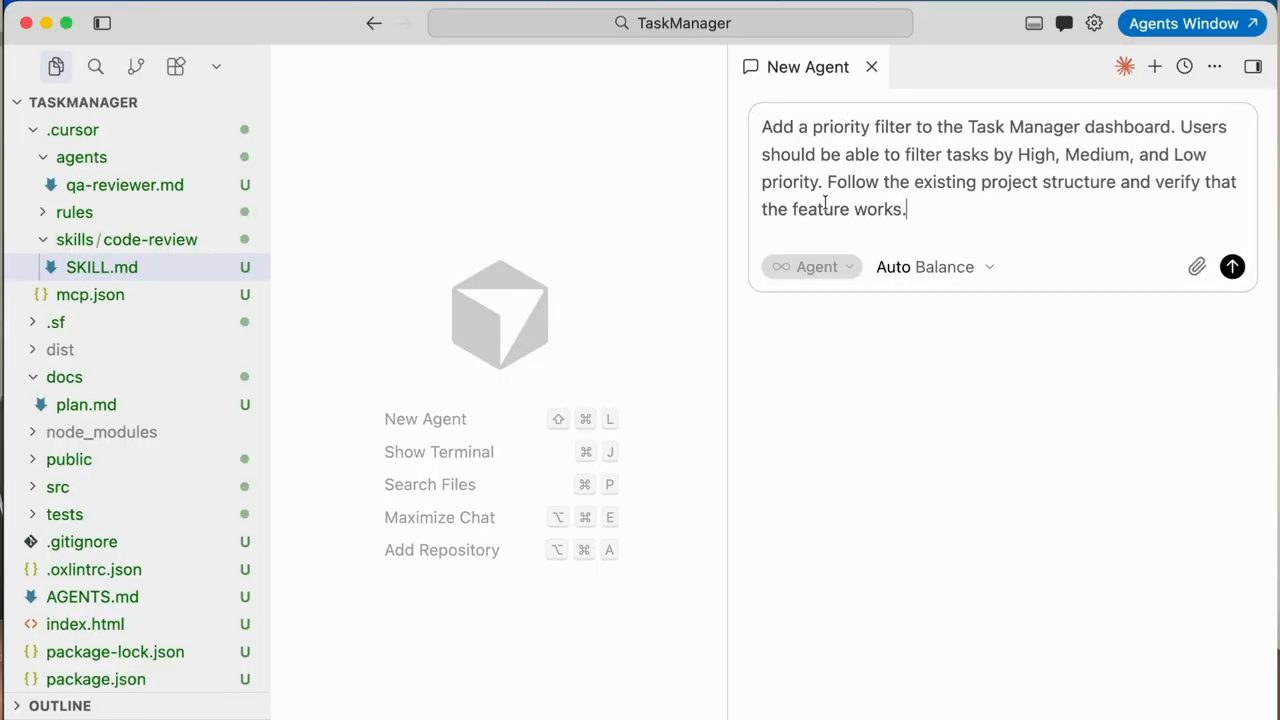Attach a file with paperclip icon

1197,267
